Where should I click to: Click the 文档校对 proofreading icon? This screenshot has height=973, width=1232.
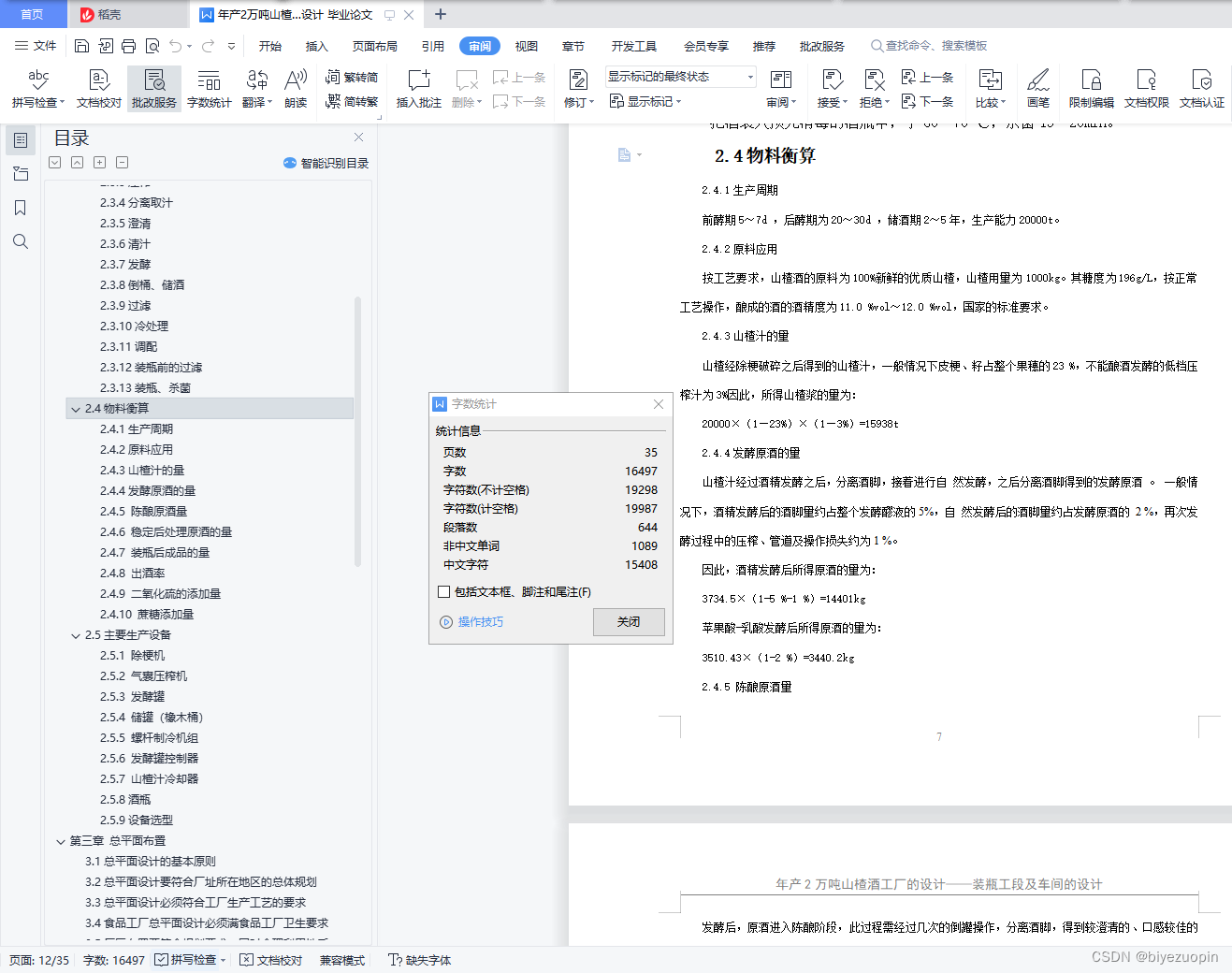click(x=99, y=89)
